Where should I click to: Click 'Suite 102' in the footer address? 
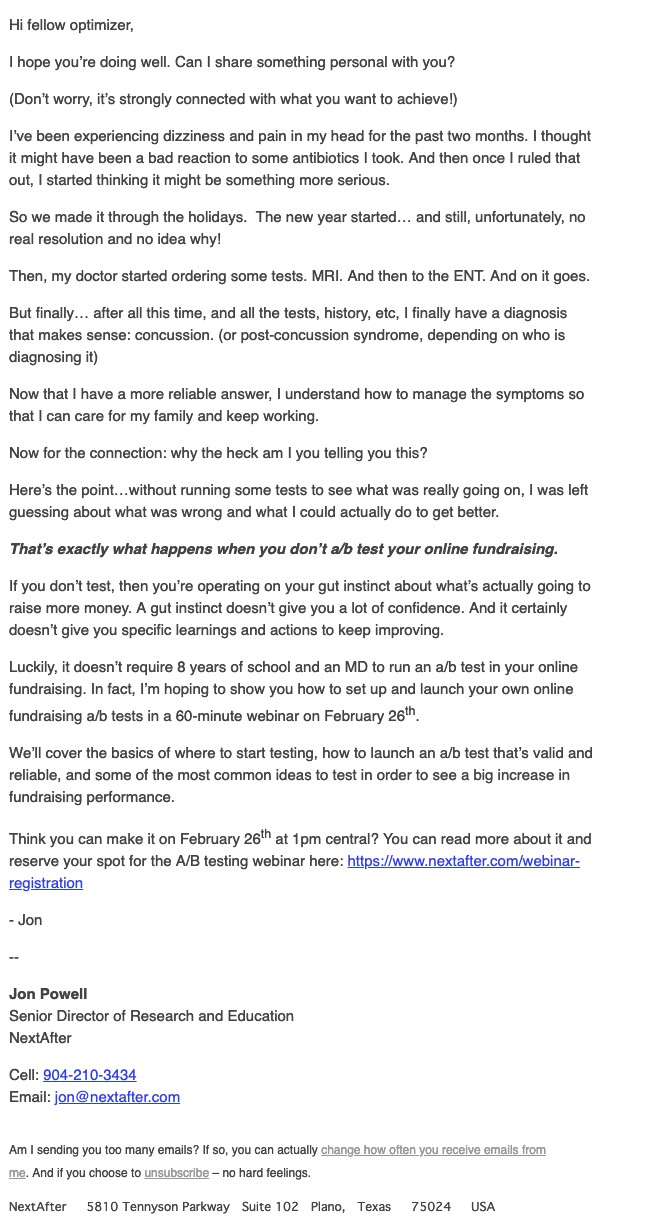(270, 1207)
